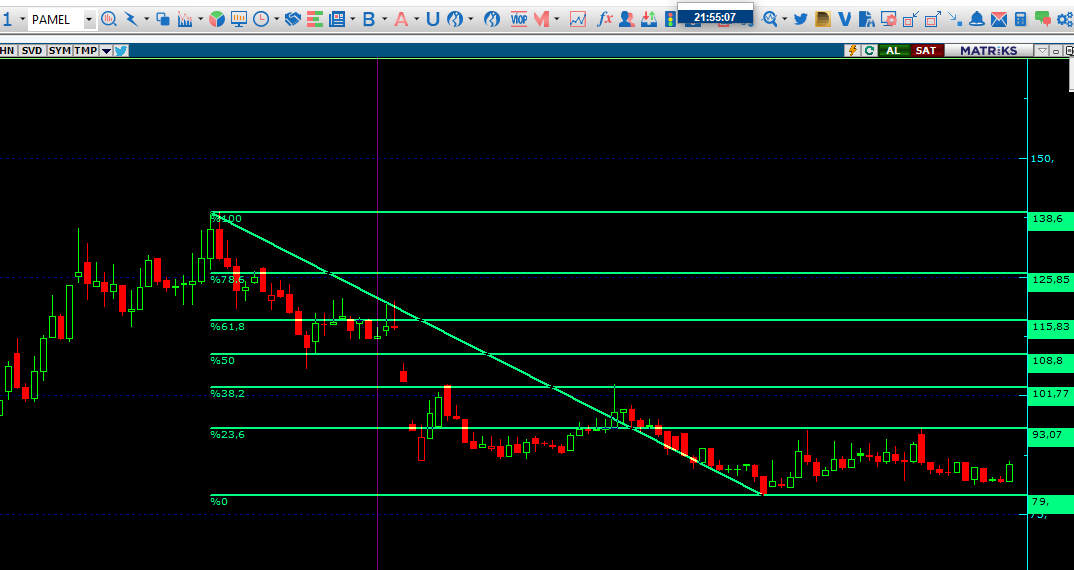Click the expand window arrow icon

pyautogui.click(x=933, y=19)
